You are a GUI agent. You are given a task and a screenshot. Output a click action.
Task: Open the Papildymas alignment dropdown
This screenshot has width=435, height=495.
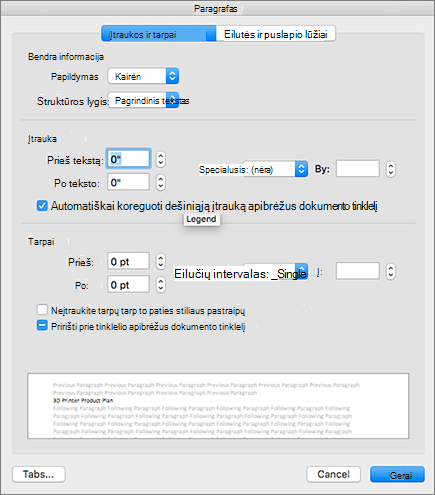tap(143, 76)
